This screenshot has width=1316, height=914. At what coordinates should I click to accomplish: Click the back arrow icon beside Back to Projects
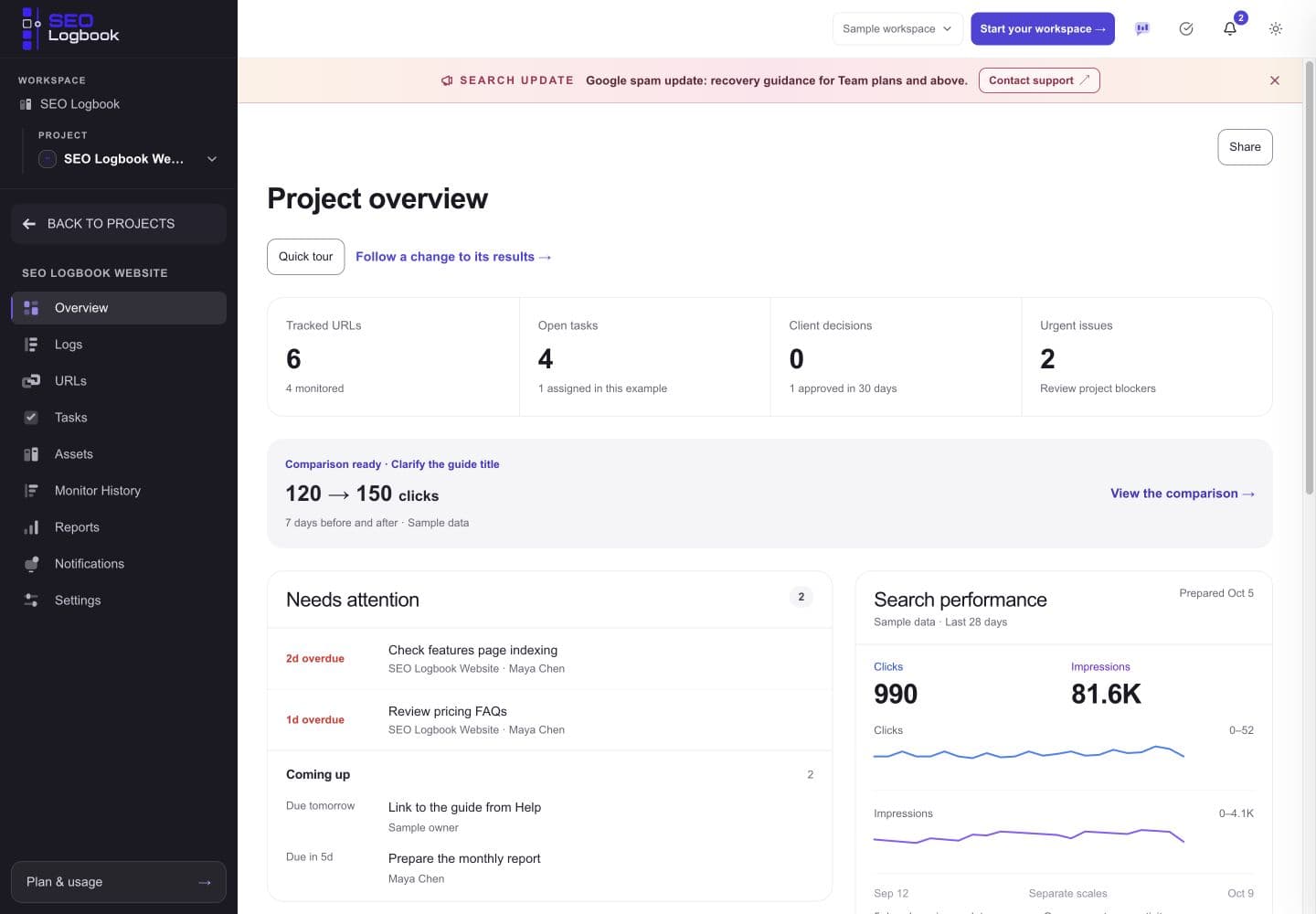29,224
